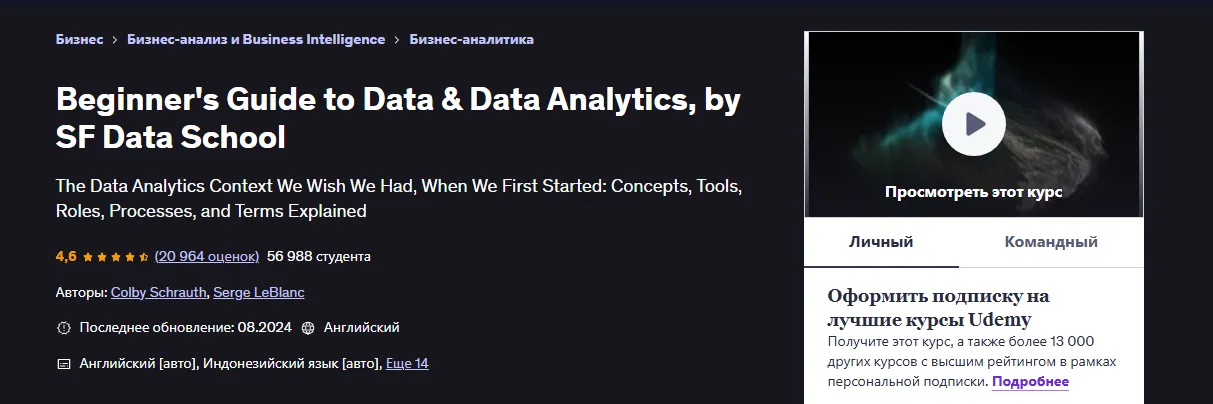The image size is (1213, 404).
Task: Open "Бизнес-анализ и Business Intelligence" breadcrumb
Action: coord(256,40)
